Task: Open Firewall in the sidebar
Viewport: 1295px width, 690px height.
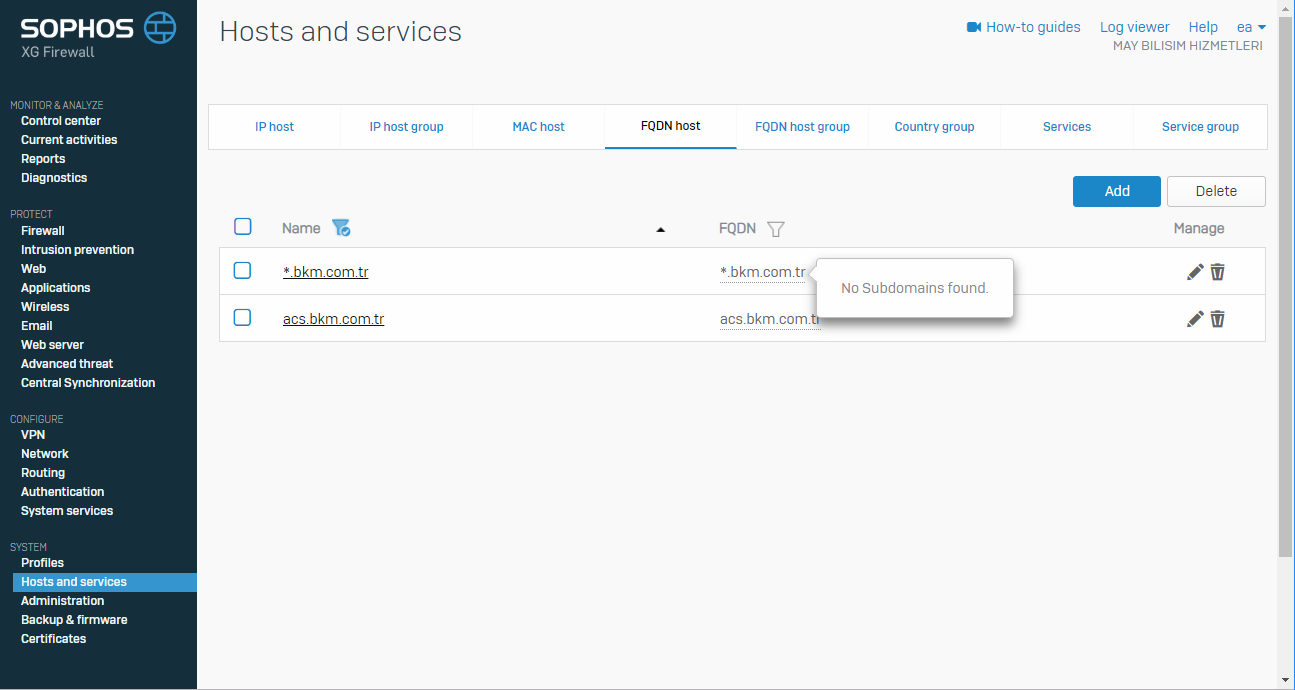Action: [43, 231]
